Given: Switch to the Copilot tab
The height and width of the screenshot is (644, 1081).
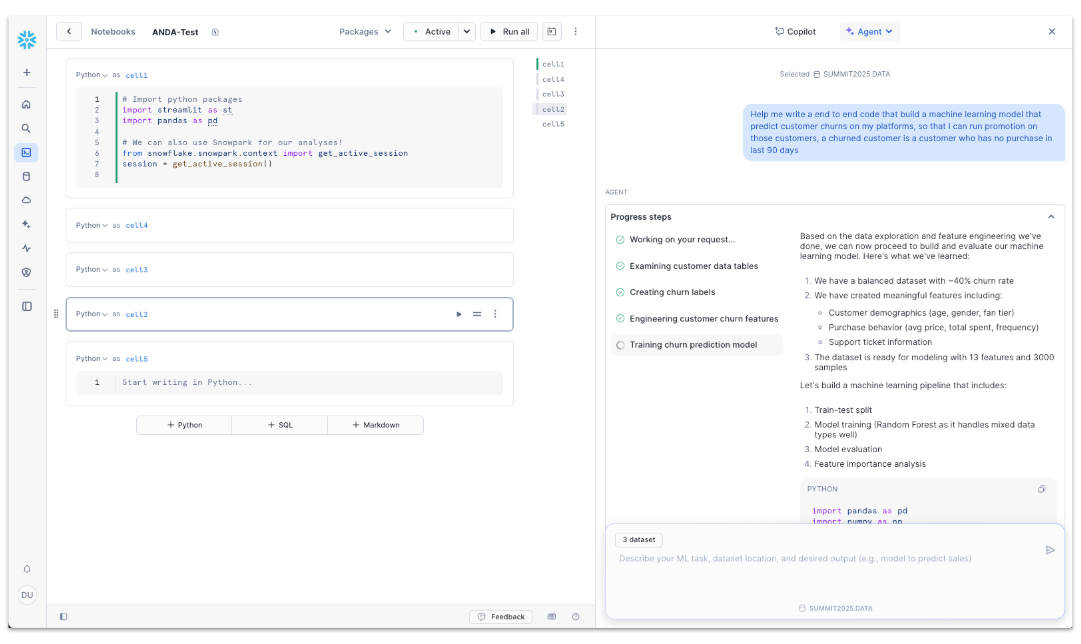Looking at the screenshot, I should pos(795,31).
